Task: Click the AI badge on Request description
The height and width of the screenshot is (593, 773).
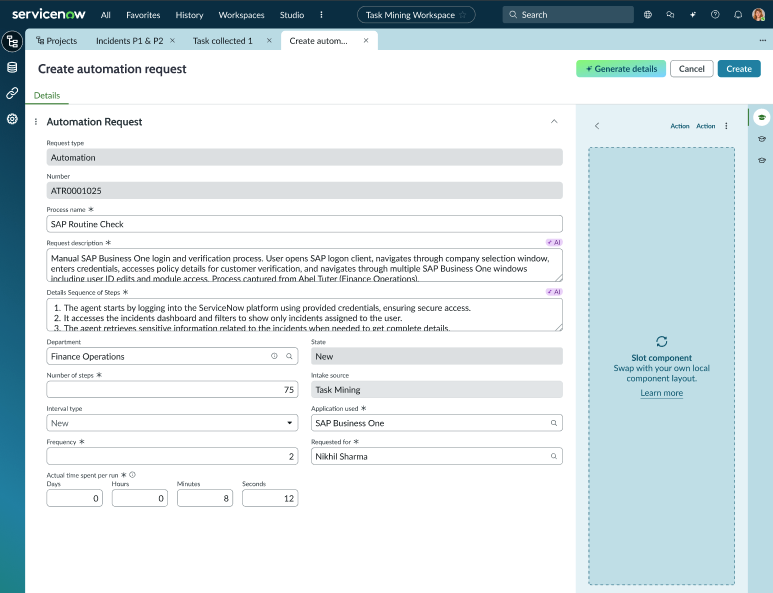Action: point(554,243)
